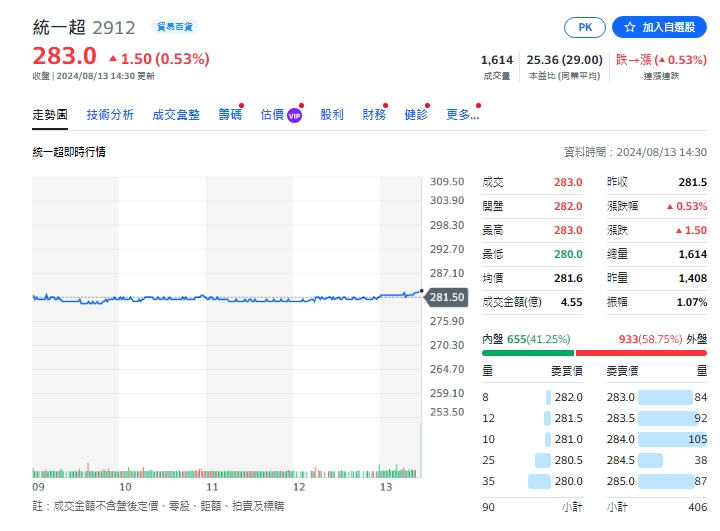Open the 財務 tab
This screenshot has height=531, width=720.
point(374,114)
